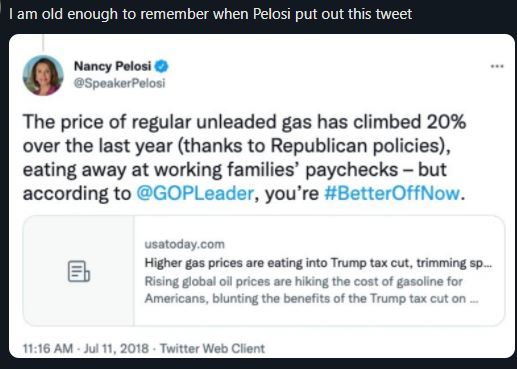Image resolution: width=517 pixels, height=369 pixels.
Task: Click the blue verified badge icon
Action: [162, 66]
